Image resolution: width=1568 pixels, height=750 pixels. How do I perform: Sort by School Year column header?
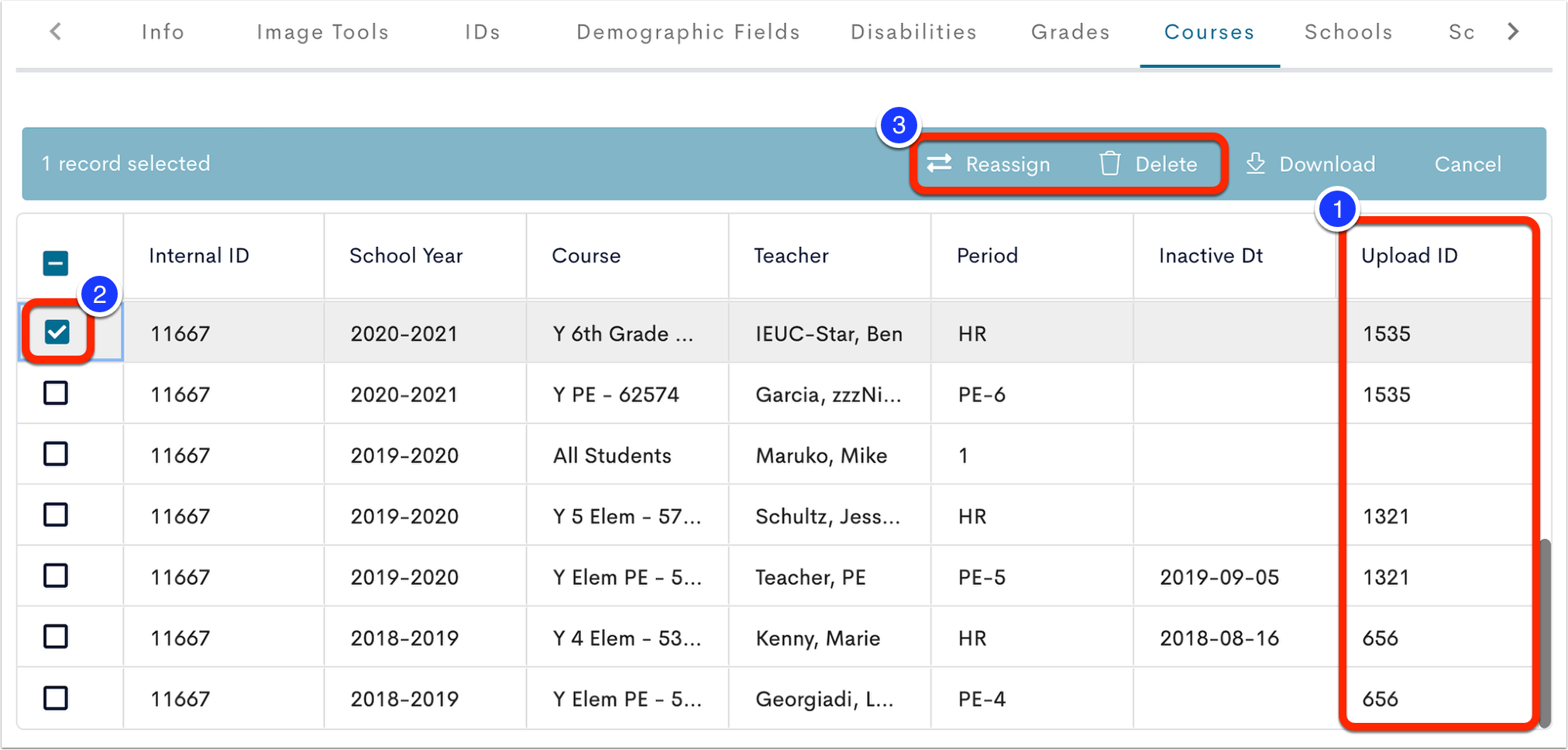(406, 256)
